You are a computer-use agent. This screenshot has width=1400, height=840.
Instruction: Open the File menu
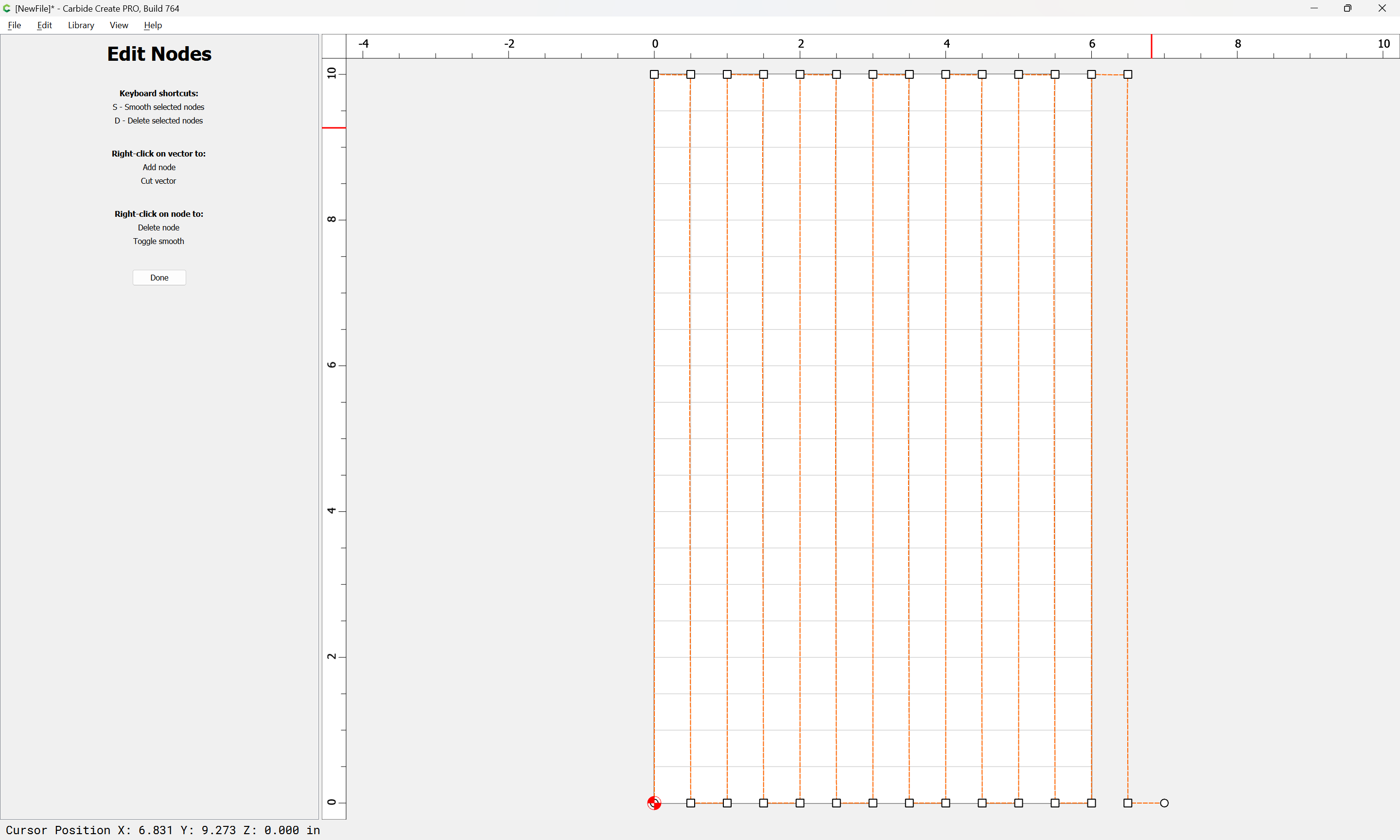point(14,25)
